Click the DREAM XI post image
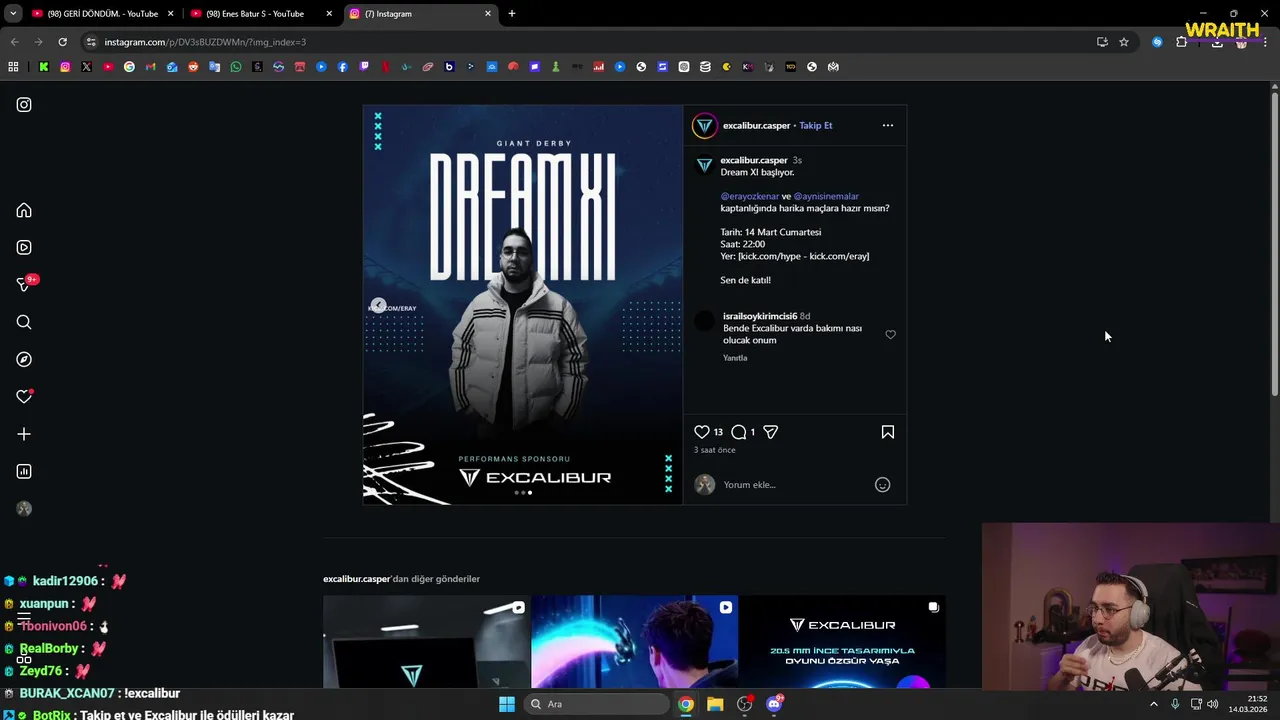Image resolution: width=1280 pixels, height=720 pixels. 523,305
